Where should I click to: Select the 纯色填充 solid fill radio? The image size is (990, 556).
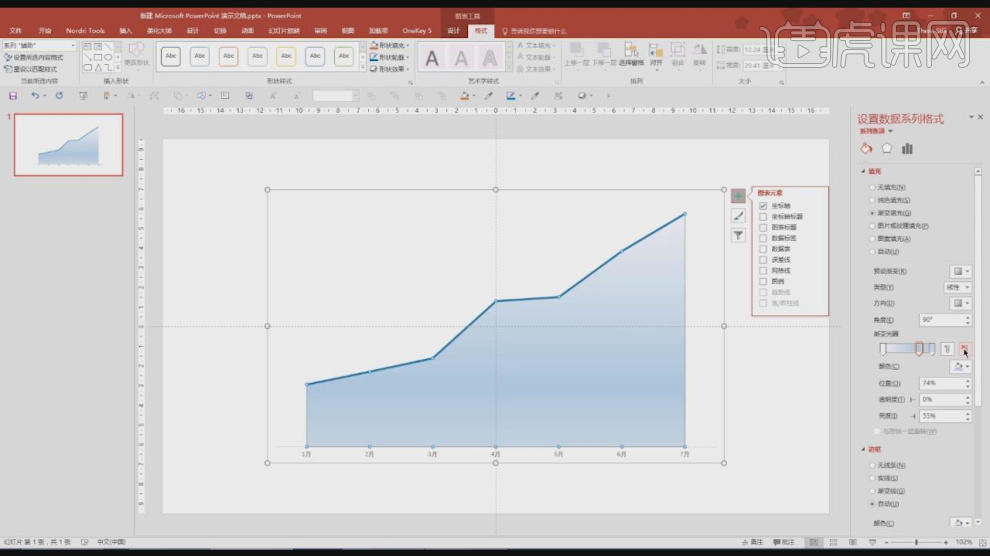click(x=873, y=200)
